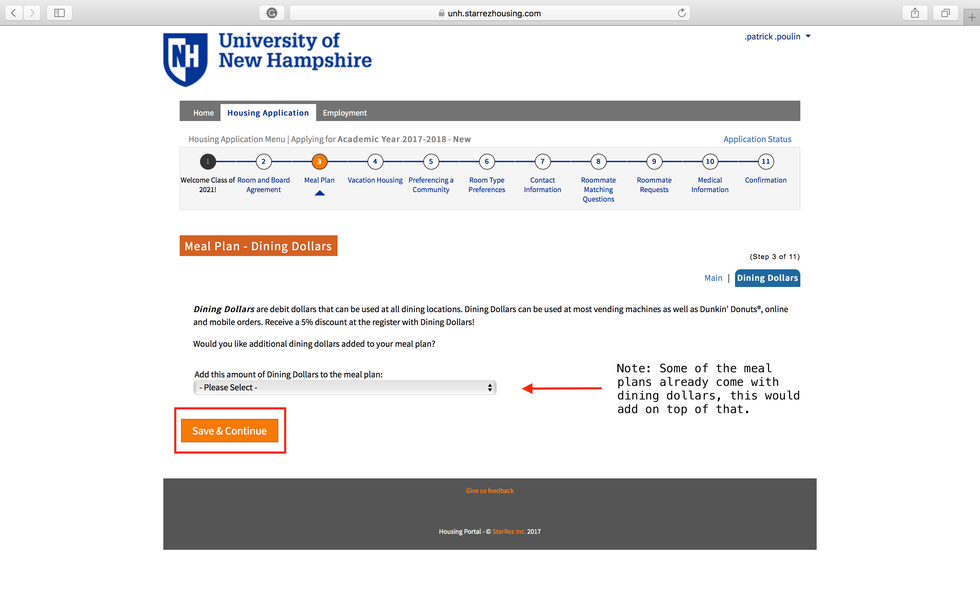Click the Safari back arrow button

(14, 13)
